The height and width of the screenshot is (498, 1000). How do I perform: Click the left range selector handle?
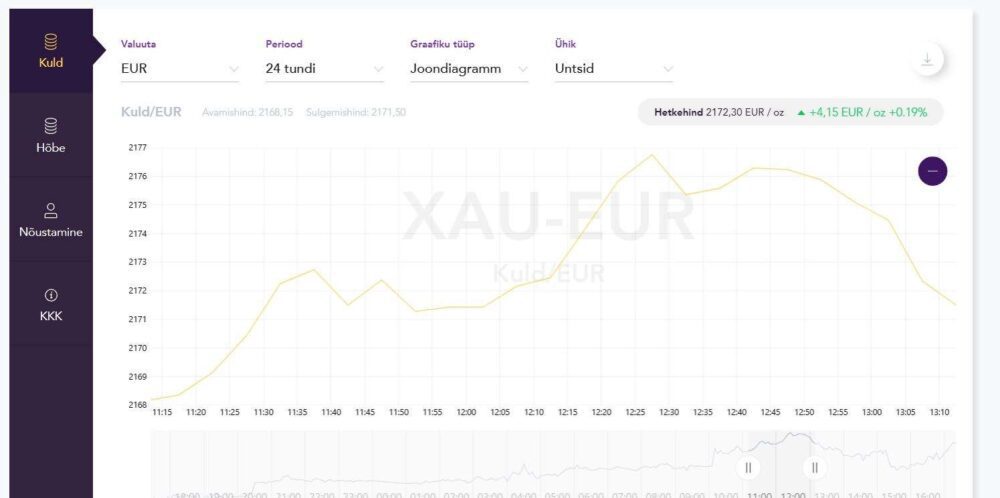point(749,467)
